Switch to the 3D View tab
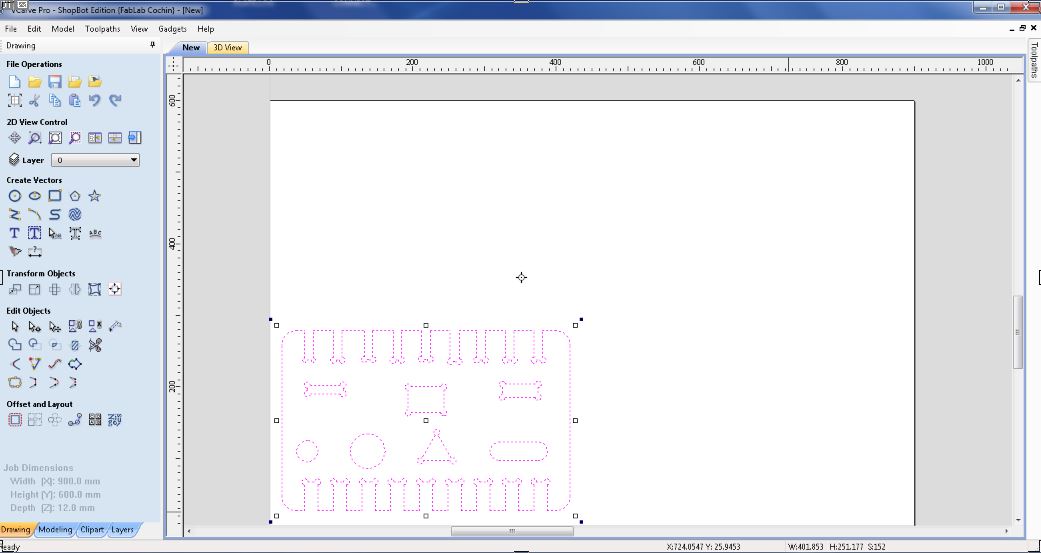 click(228, 47)
